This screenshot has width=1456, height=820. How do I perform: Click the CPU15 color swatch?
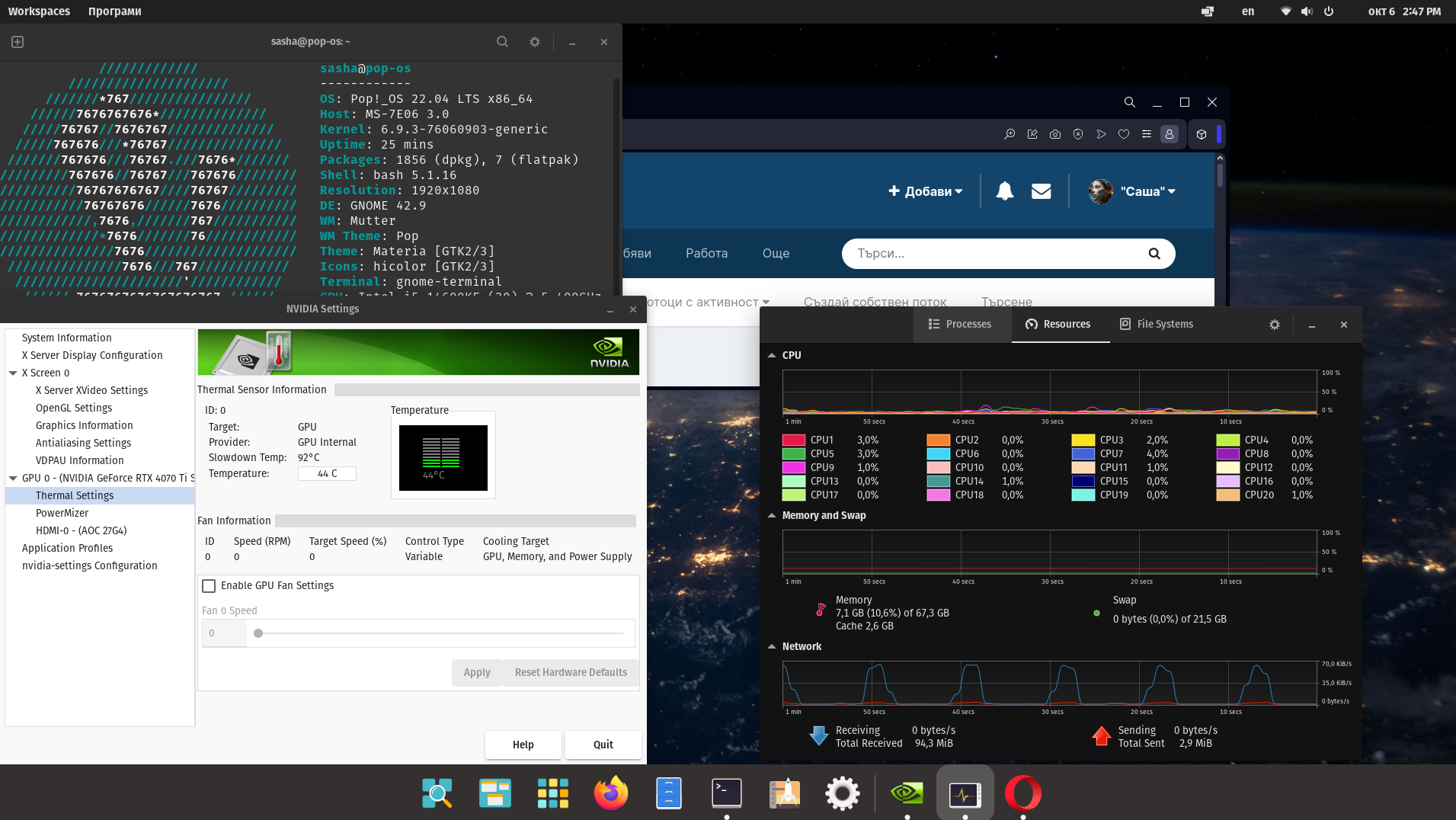(1083, 482)
